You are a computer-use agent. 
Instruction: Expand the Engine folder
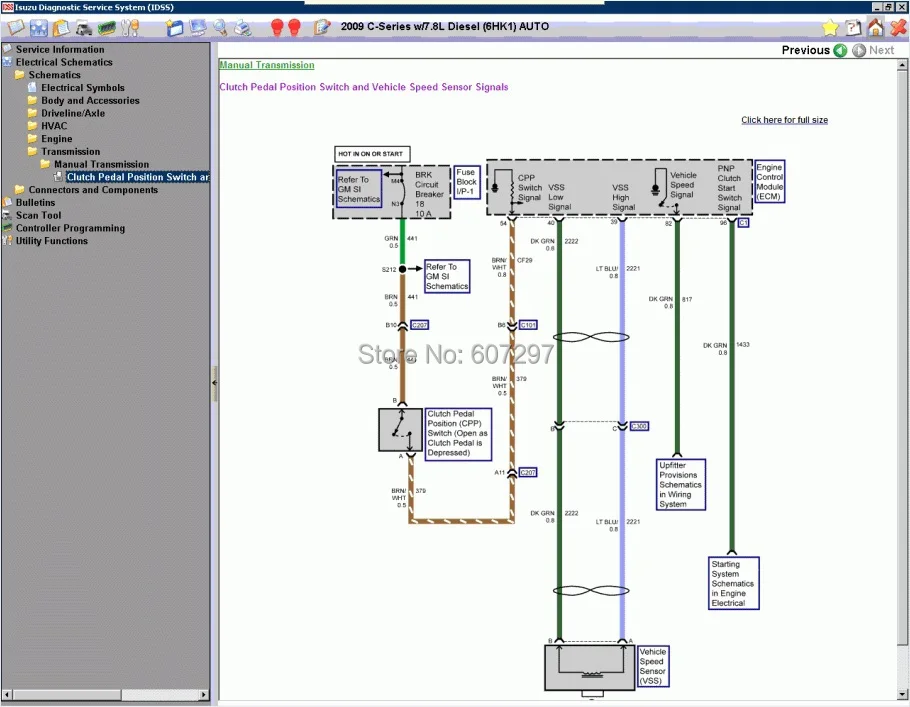[56, 139]
